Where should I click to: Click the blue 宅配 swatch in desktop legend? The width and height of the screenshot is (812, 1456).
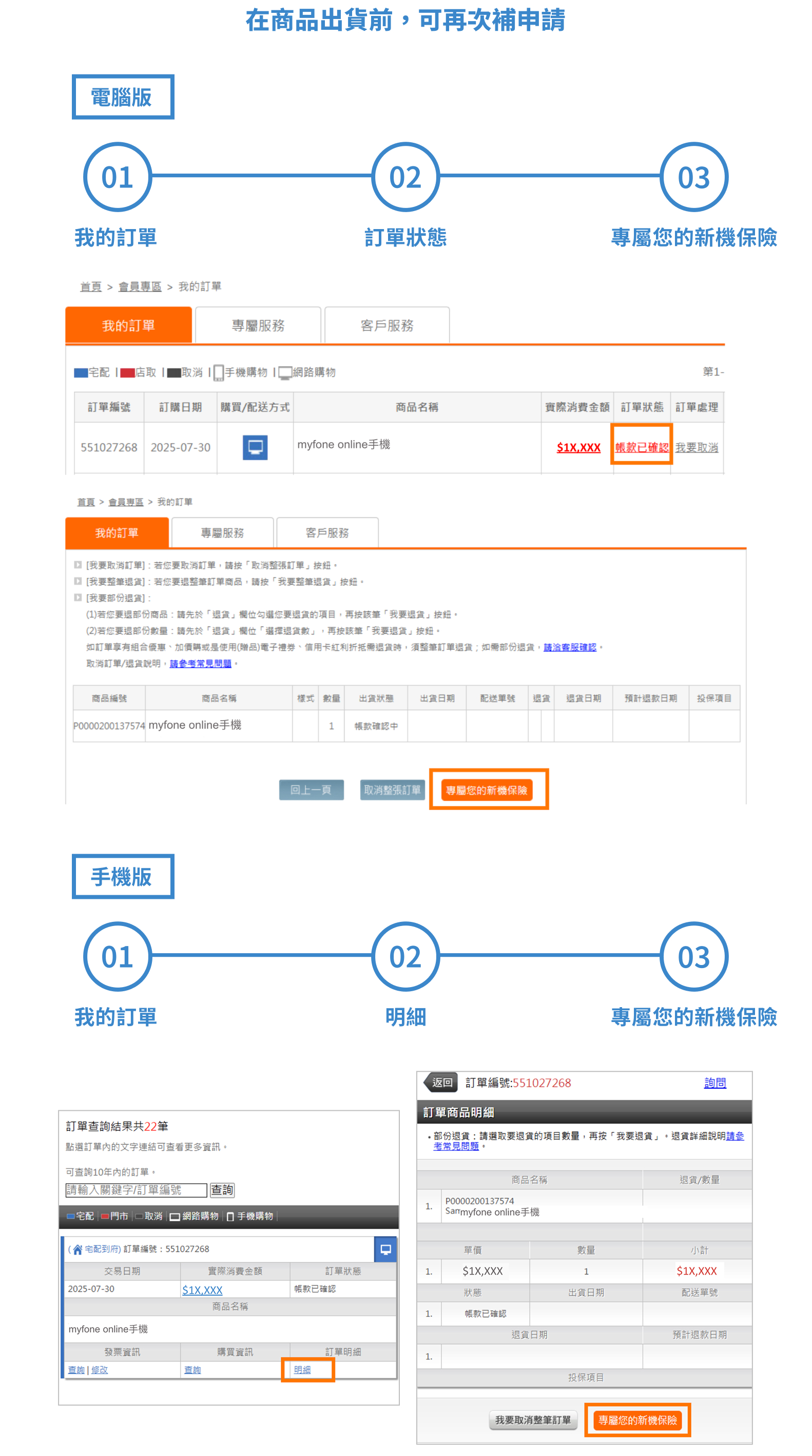point(81,372)
